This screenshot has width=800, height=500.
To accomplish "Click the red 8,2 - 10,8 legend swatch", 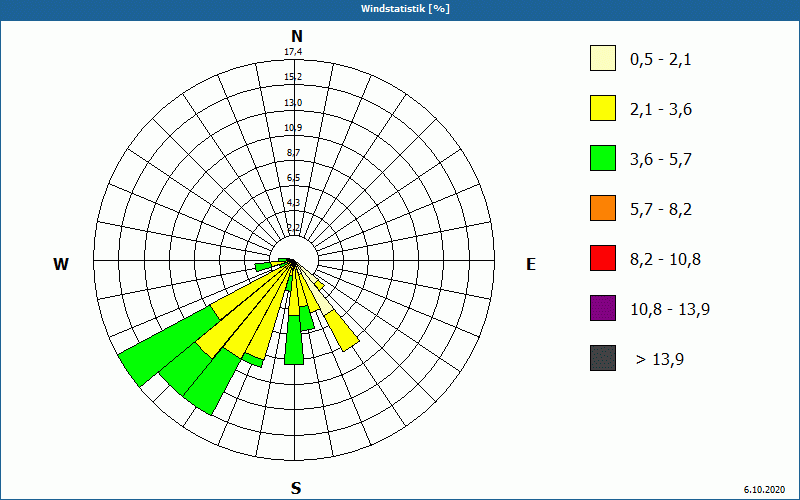I will (603, 258).
